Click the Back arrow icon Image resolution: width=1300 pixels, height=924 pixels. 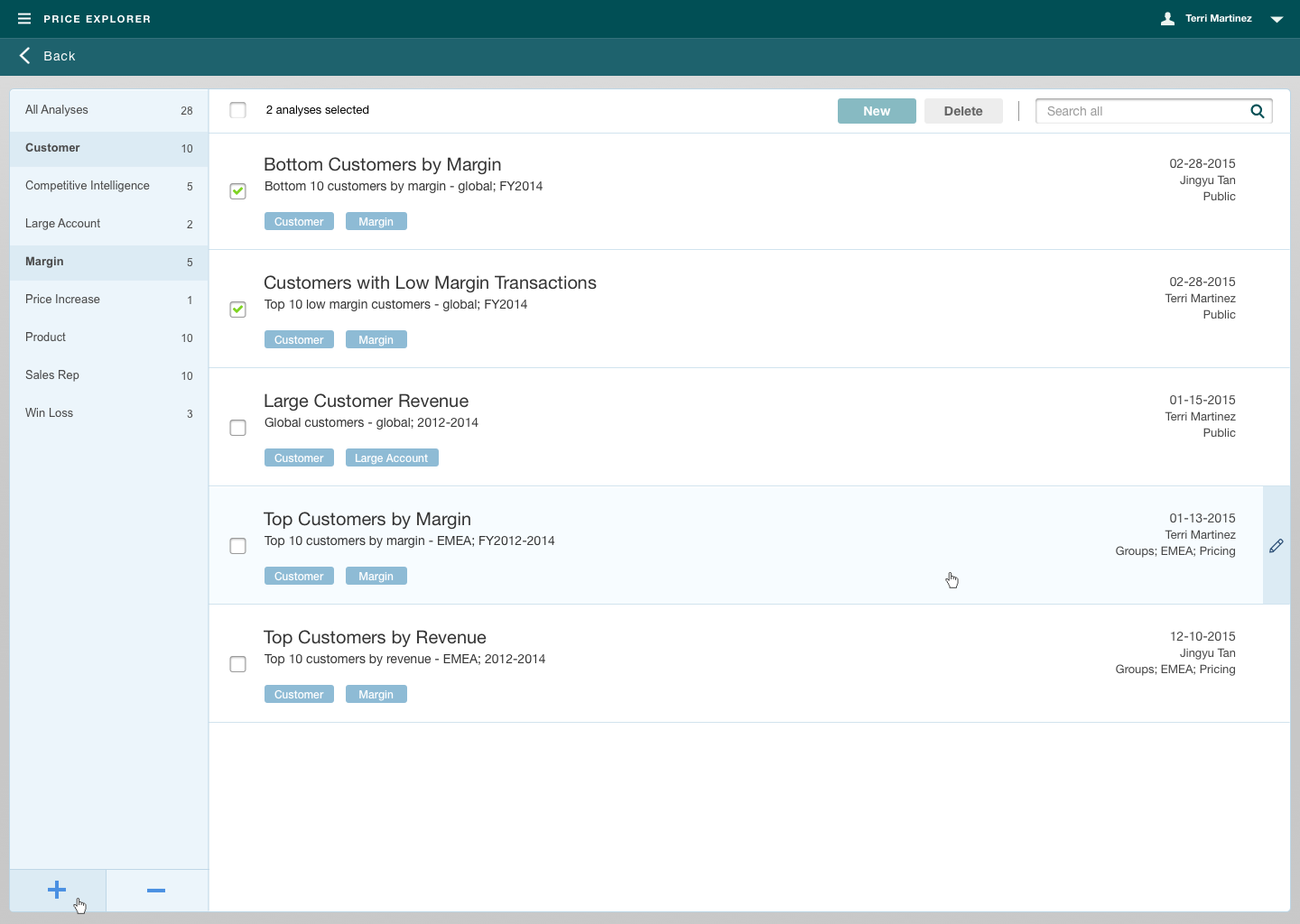click(25, 56)
